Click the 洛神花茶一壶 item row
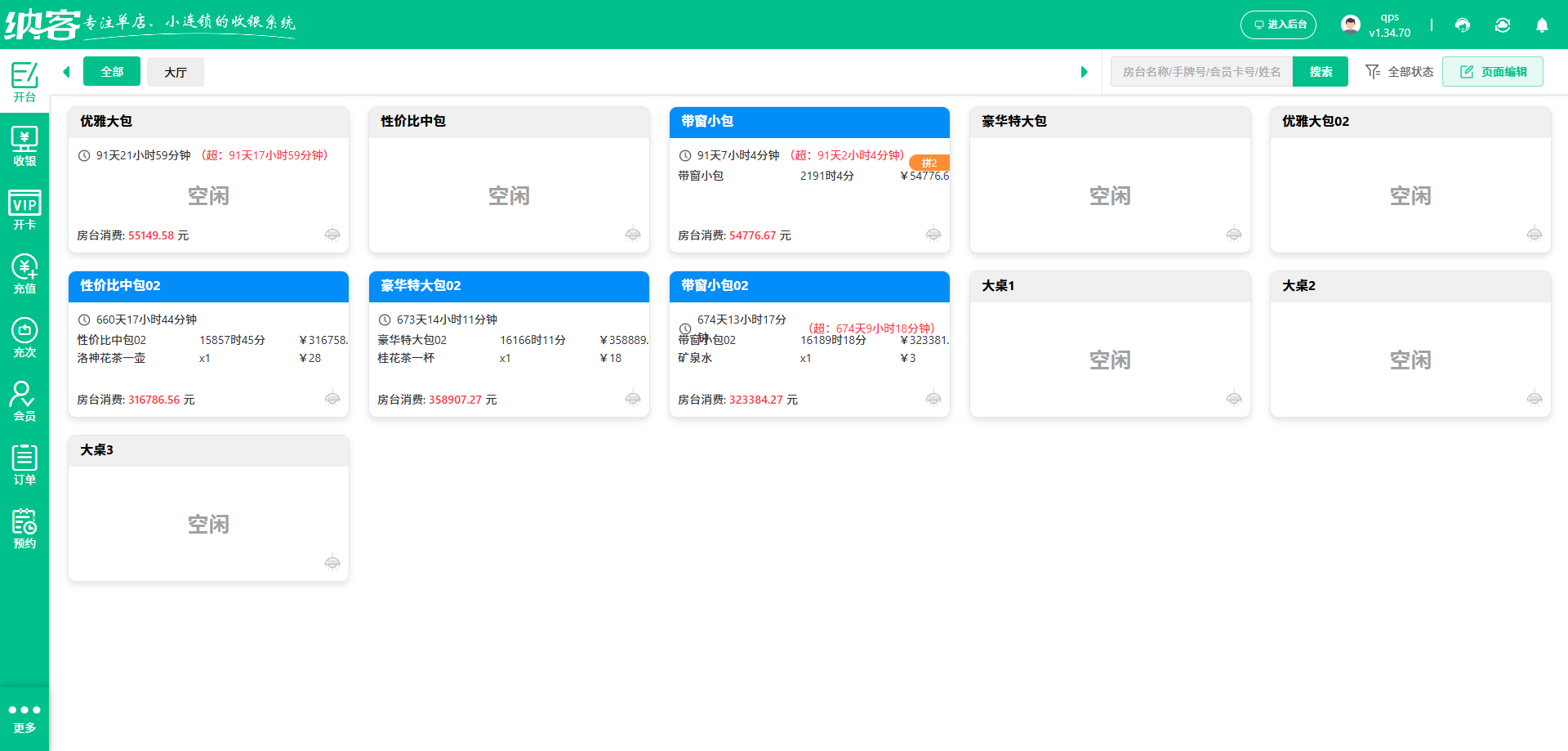Screen dimensions: 1568x751 click(x=208, y=358)
